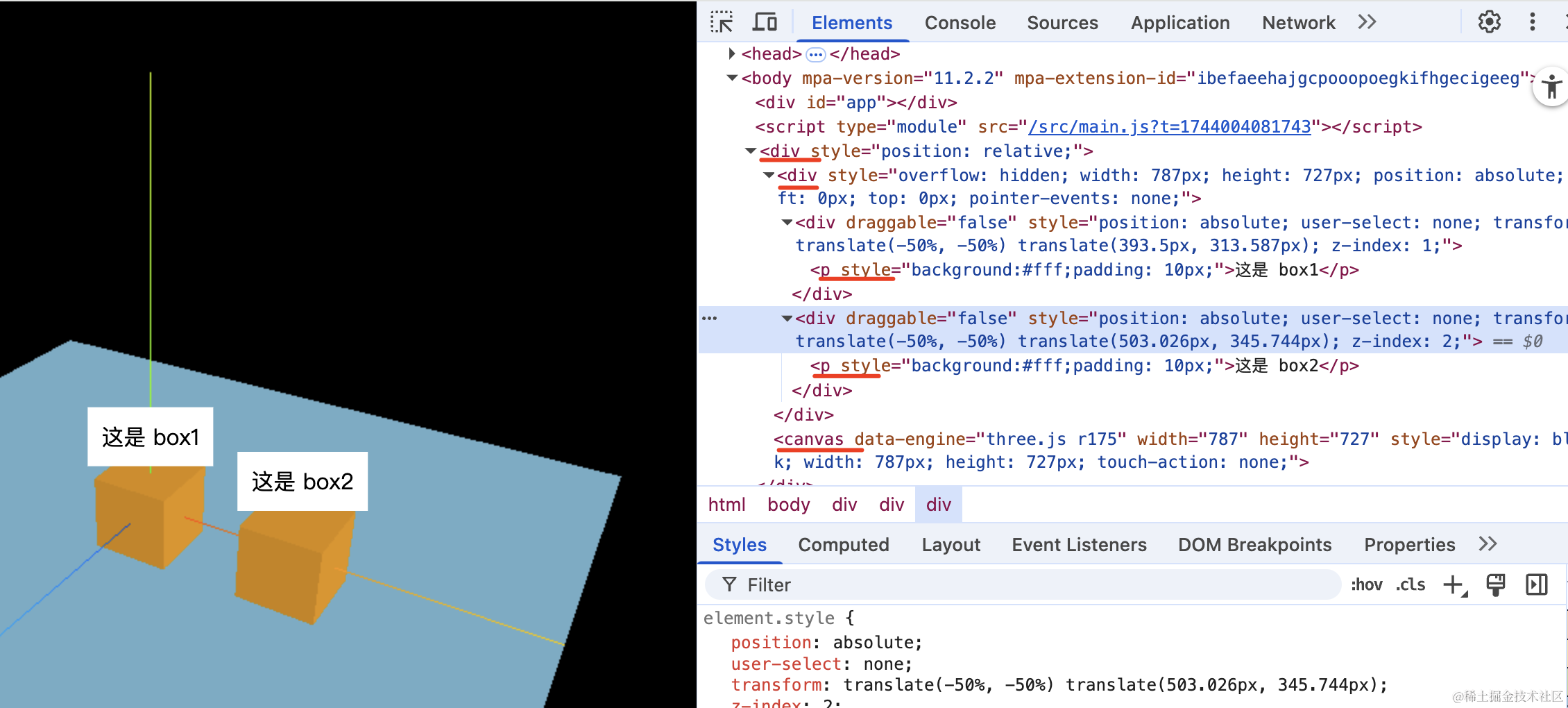Open the Event Listeners tab
This screenshot has width=1568, height=708.
pyautogui.click(x=1079, y=545)
